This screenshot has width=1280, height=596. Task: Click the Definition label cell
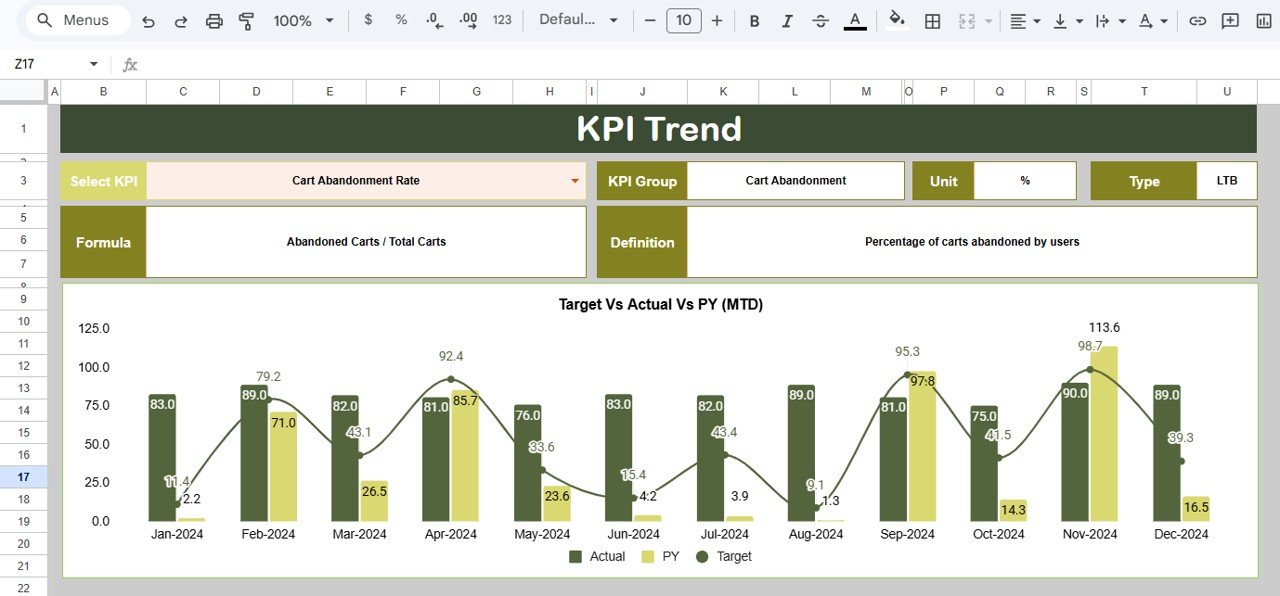pos(642,242)
